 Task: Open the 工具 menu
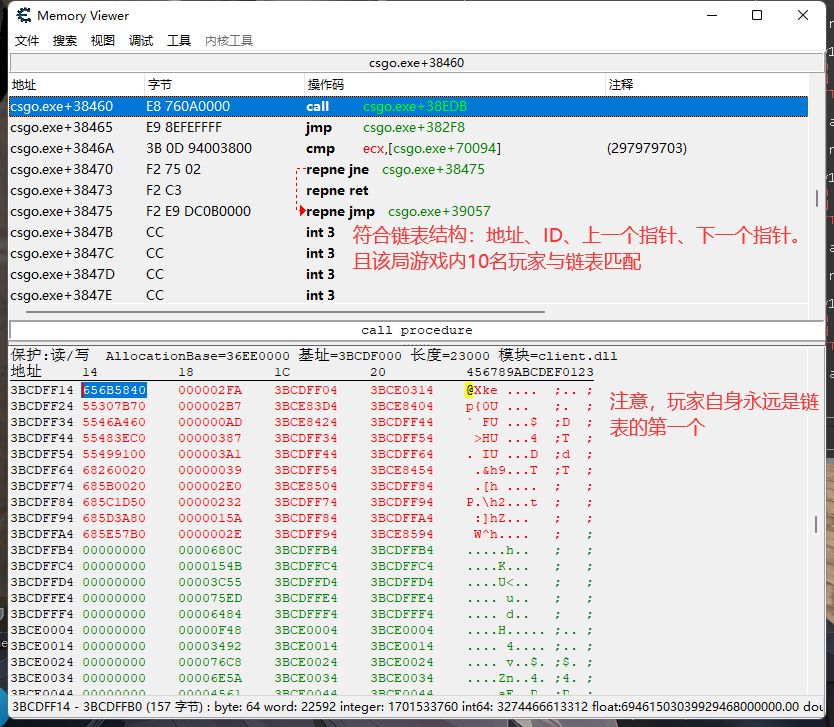coord(179,41)
